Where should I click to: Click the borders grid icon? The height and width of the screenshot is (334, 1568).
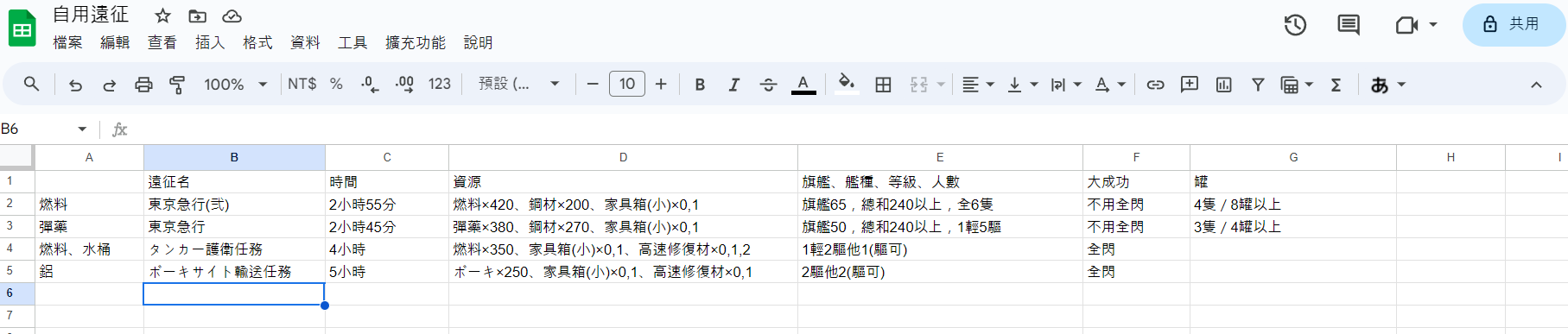(883, 85)
